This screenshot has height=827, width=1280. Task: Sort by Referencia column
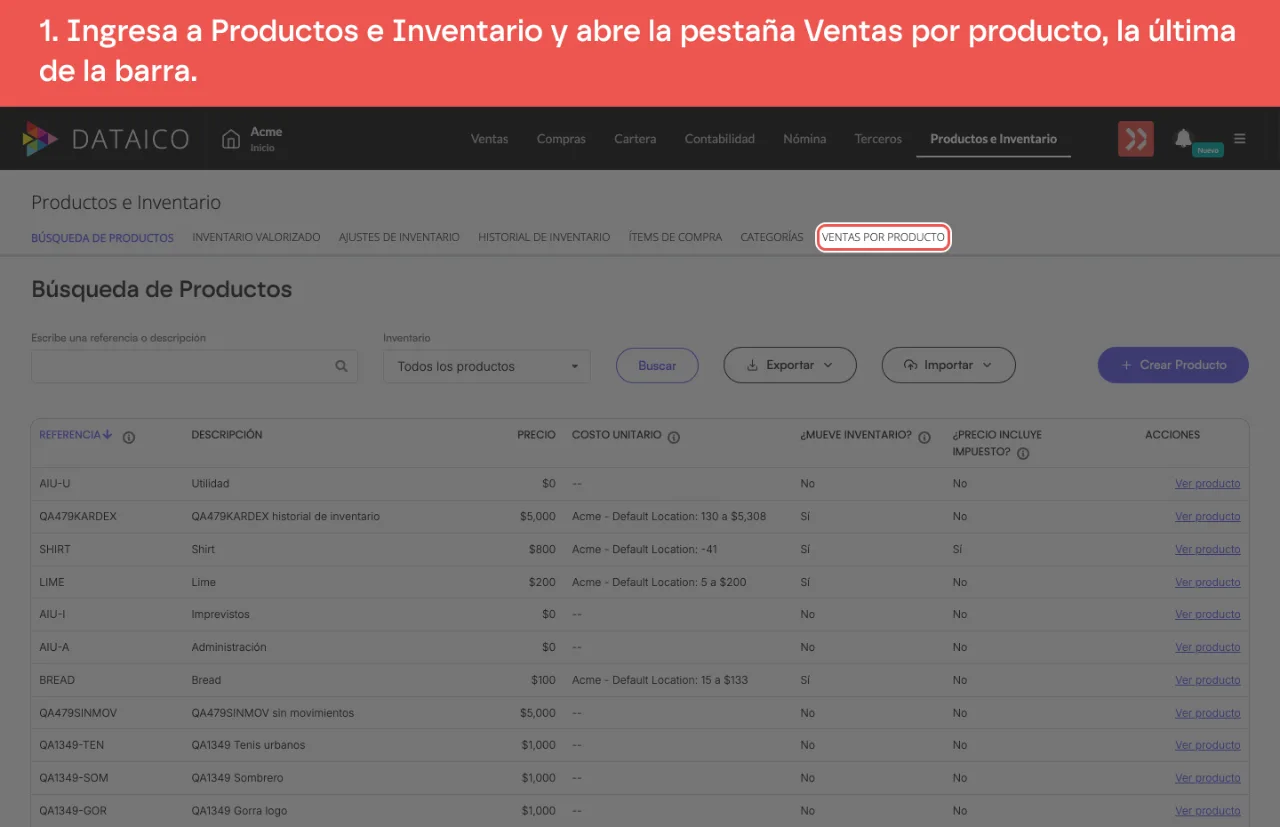75,435
